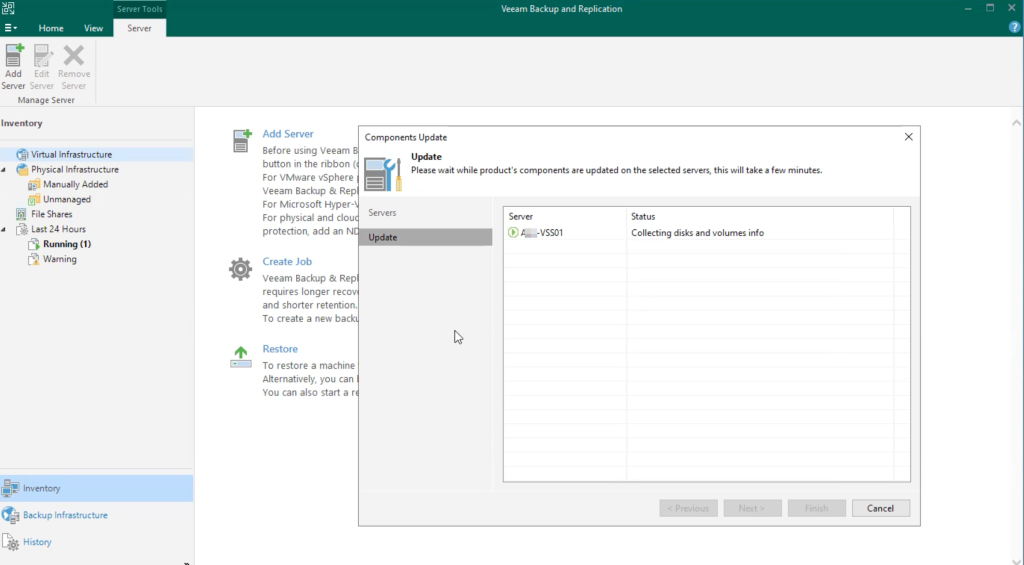The height and width of the screenshot is (565, 1024).
Task: Click the 'Collecting disks and volumes info' status
Action: pos(697,233)
